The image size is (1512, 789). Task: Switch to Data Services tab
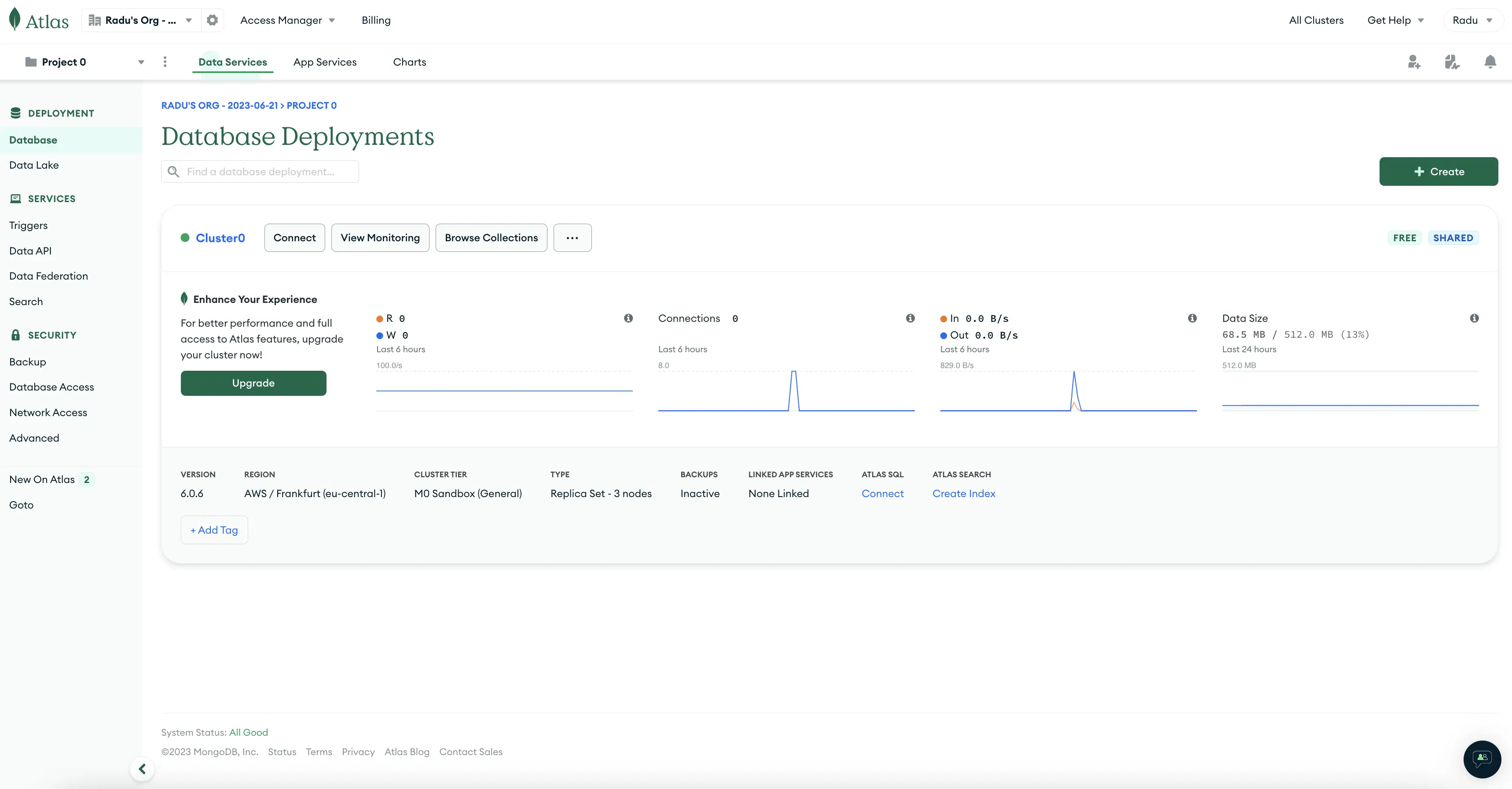tap(232, 62)
